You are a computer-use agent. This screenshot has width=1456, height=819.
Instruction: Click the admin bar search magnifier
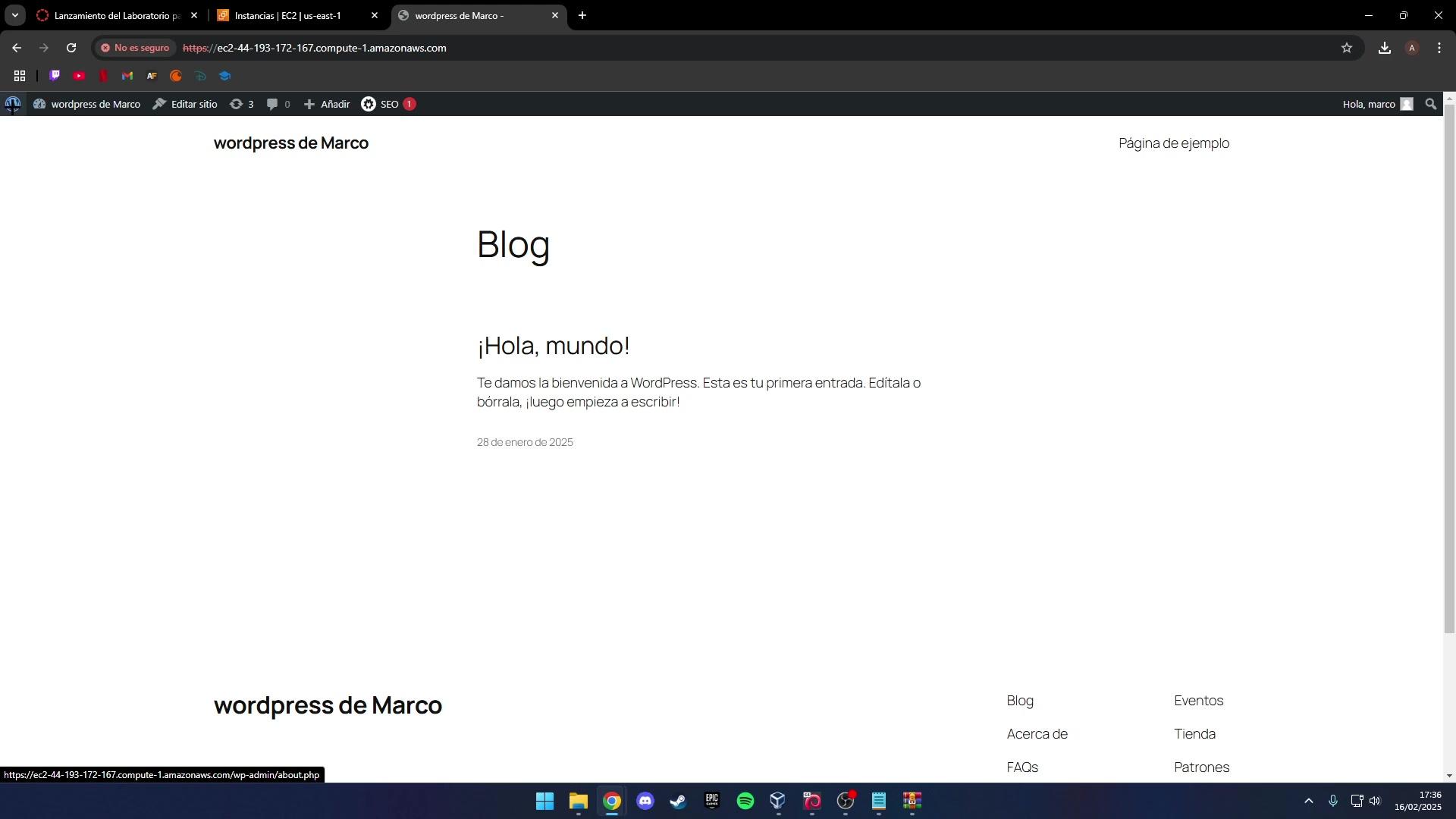click(x=1430, y=104)
